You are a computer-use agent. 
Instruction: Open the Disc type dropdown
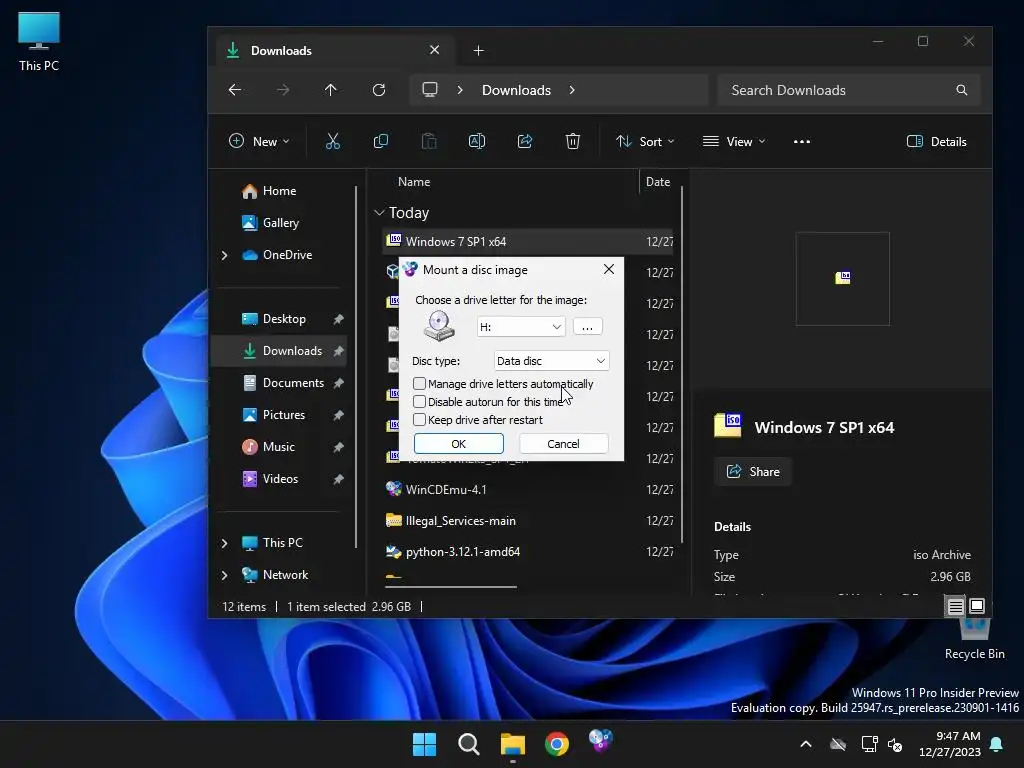(551, 360)
